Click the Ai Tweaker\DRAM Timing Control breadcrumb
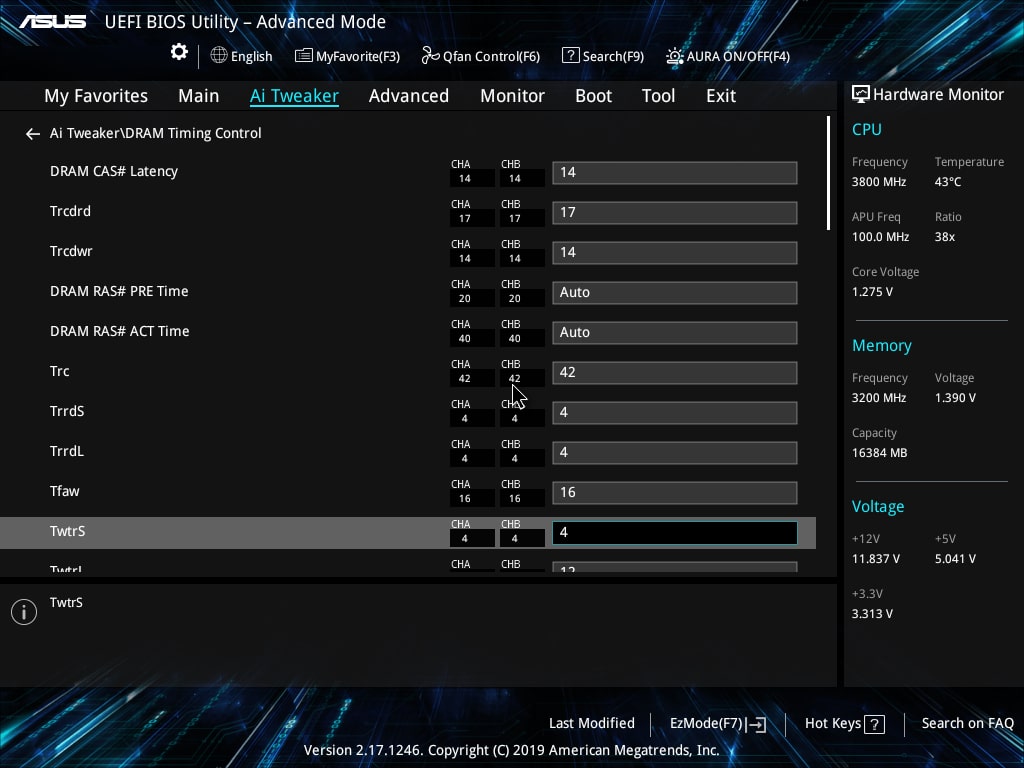The image size is (1024, 768). pyautogui.click(x=155, y=133)
